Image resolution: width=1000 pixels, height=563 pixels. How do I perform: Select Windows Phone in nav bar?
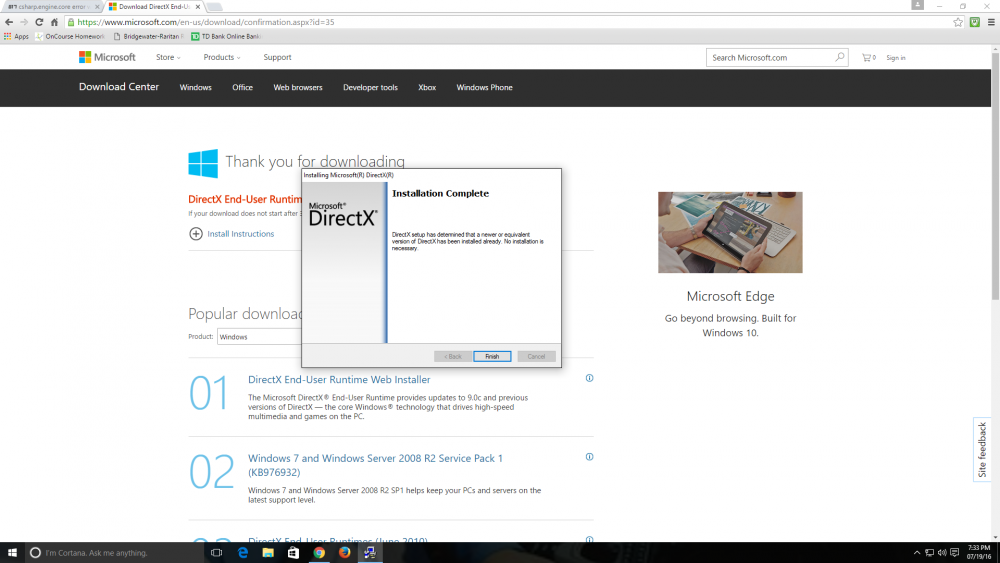point(484,87)
